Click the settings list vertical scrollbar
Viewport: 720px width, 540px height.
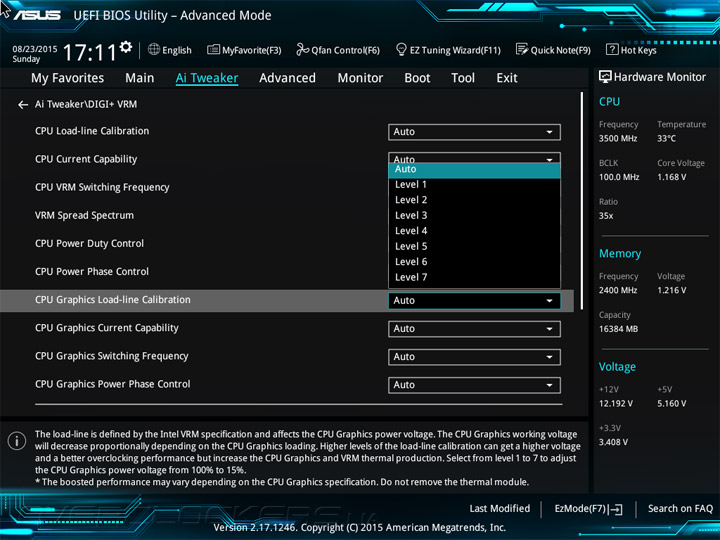pos(582,201)
